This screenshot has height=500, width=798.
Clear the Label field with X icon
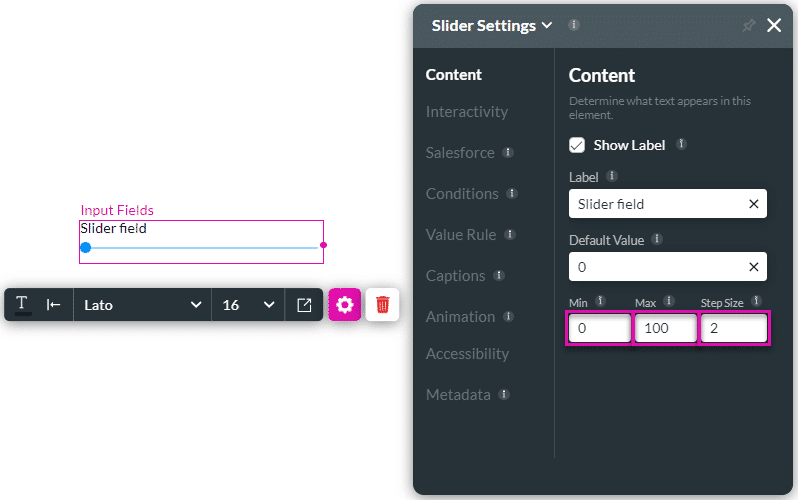753,204
